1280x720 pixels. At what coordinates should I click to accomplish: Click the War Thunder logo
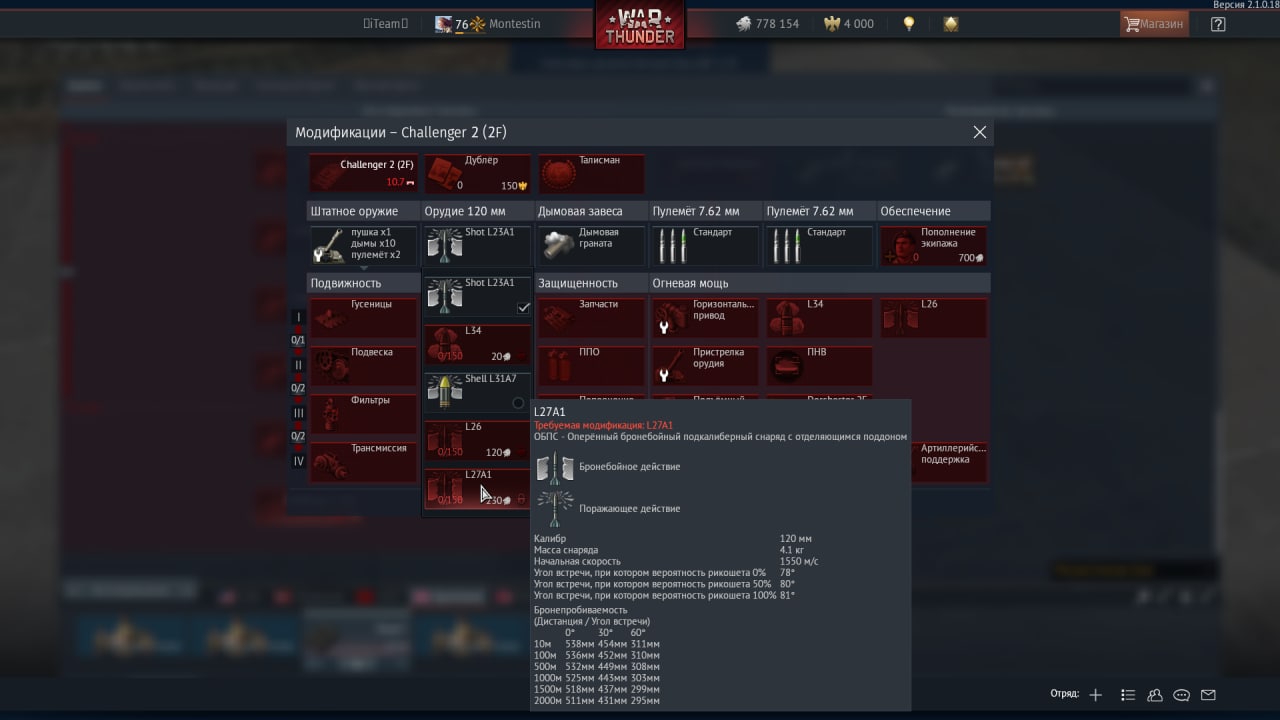(640, 25)
